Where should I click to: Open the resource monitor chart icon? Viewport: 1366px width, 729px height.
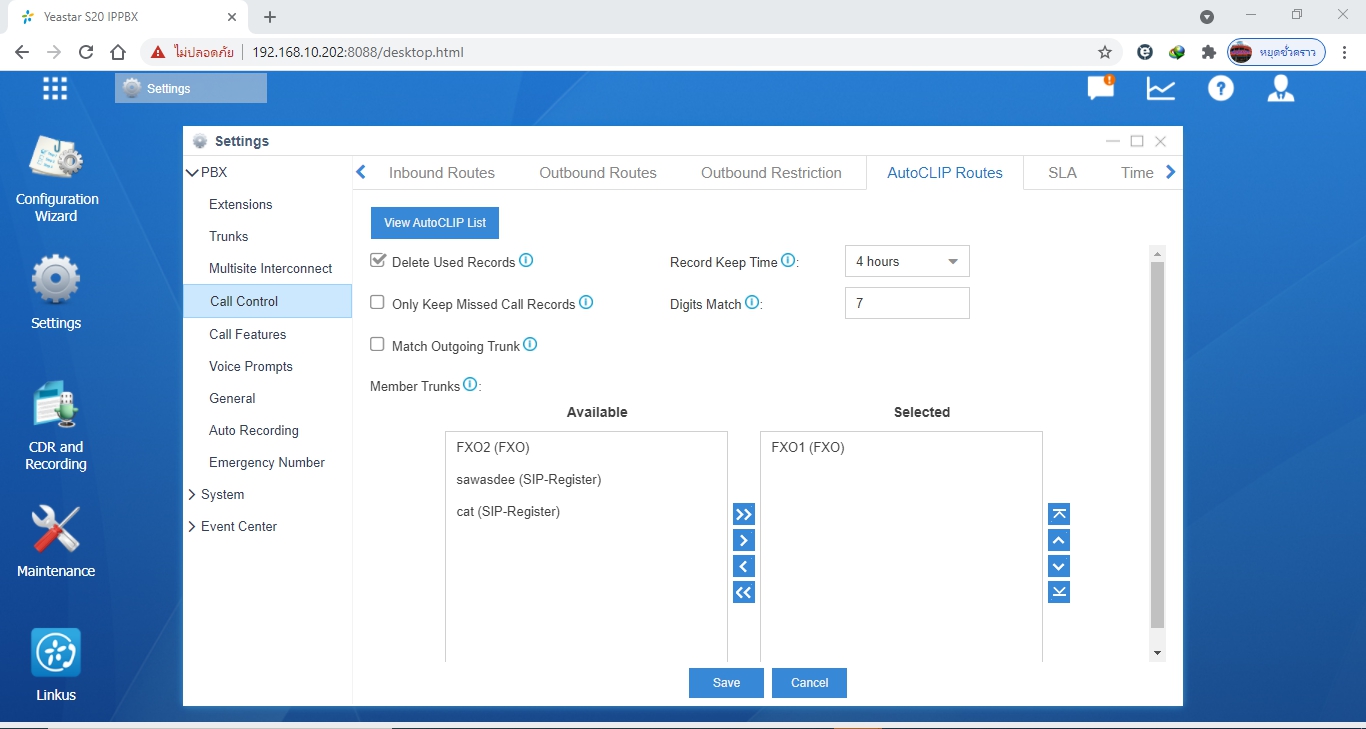coord(1160,89)
